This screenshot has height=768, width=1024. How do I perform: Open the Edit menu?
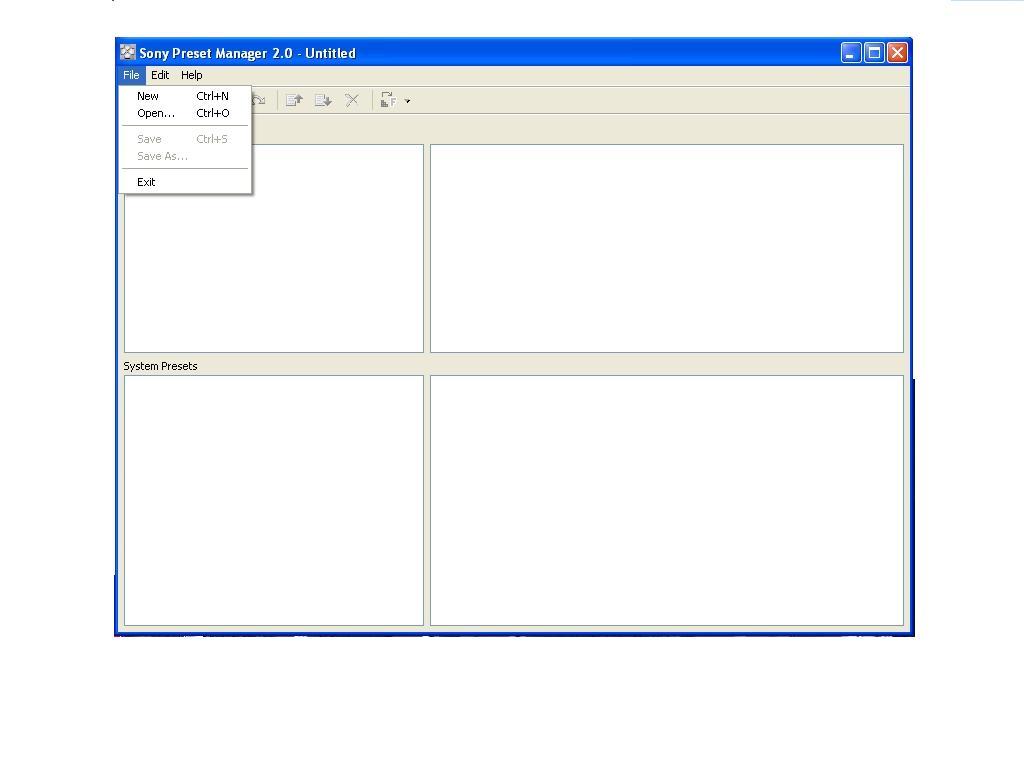(160, 74)
